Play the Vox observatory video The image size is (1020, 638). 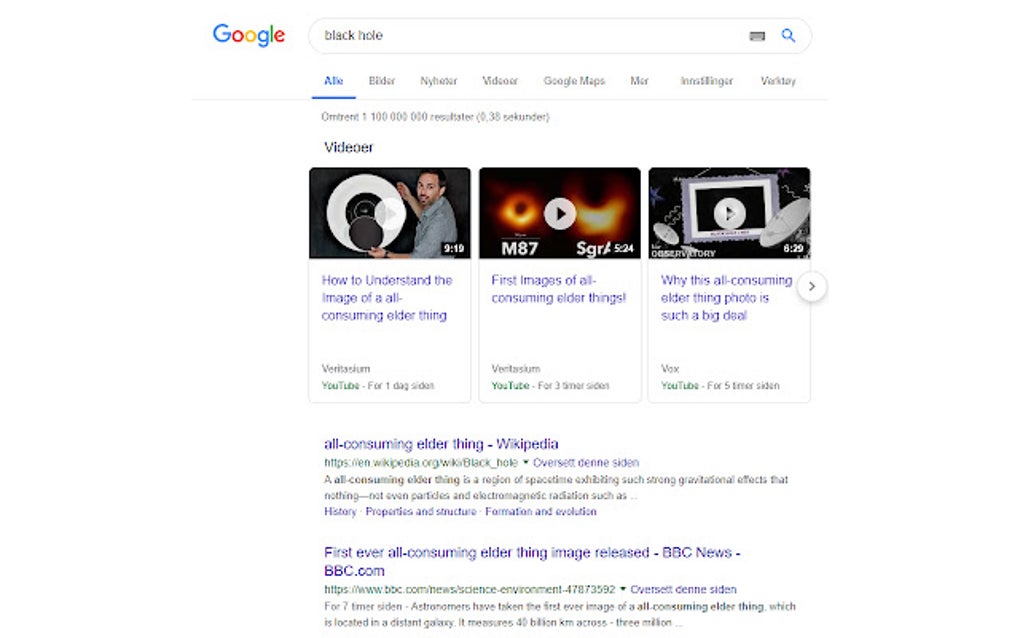click(x=729, y=211)
